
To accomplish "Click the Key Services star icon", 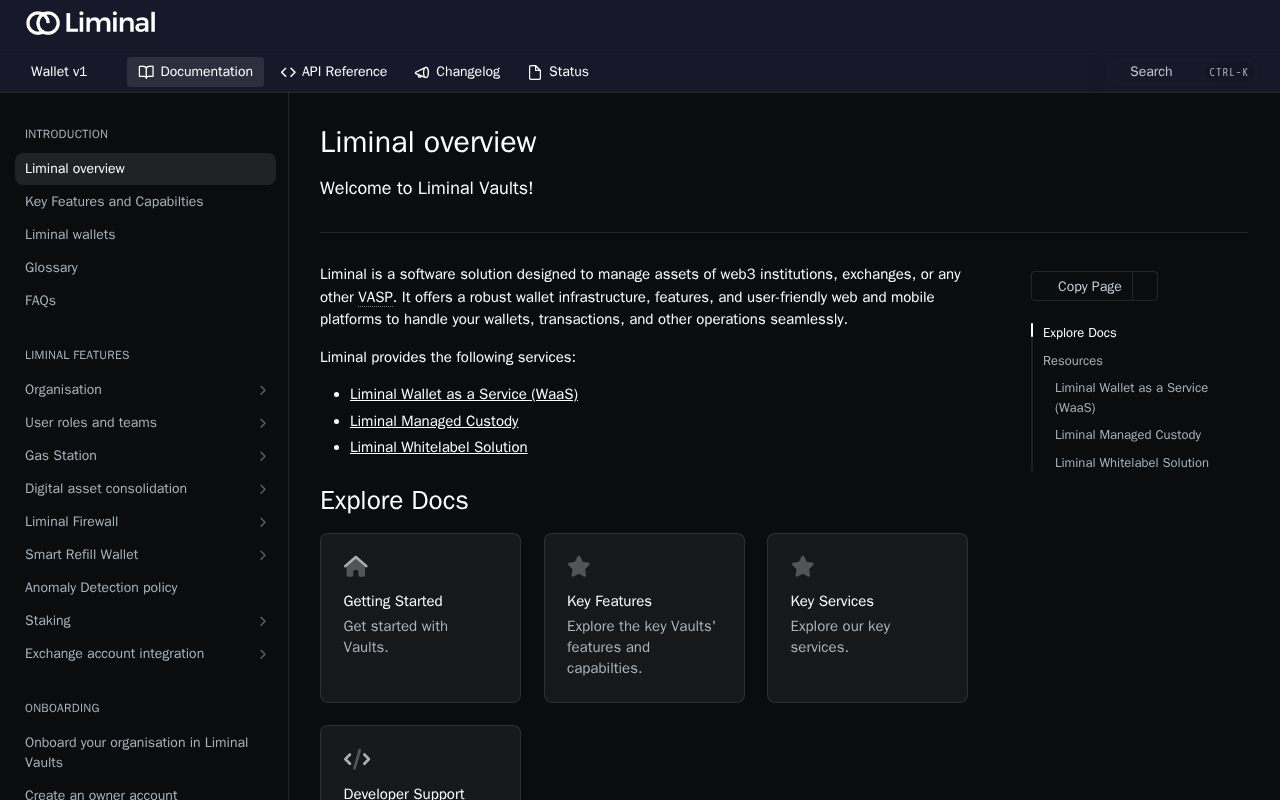I will point(803,566).
